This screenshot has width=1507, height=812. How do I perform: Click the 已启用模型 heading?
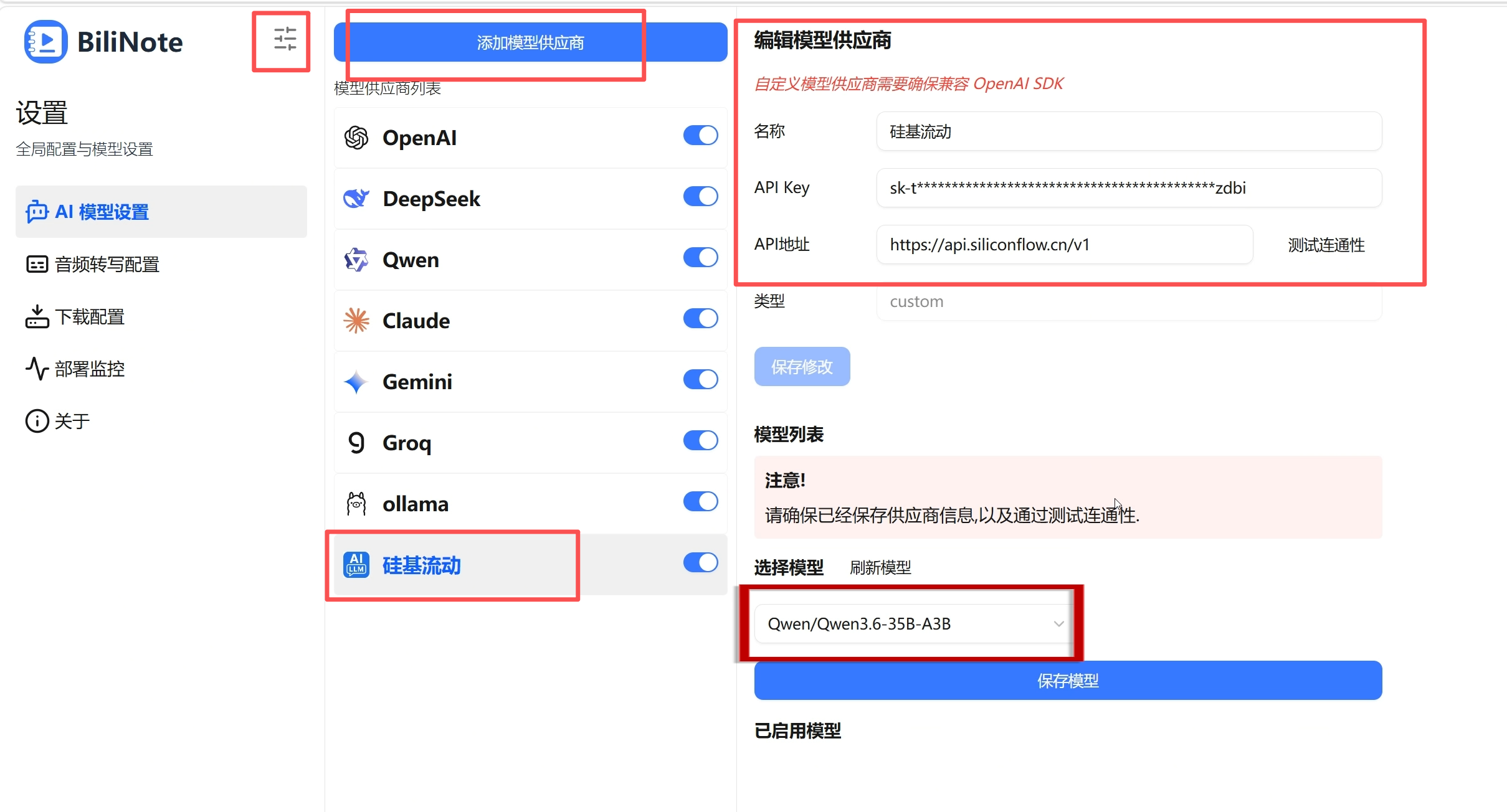pos(797,730)
